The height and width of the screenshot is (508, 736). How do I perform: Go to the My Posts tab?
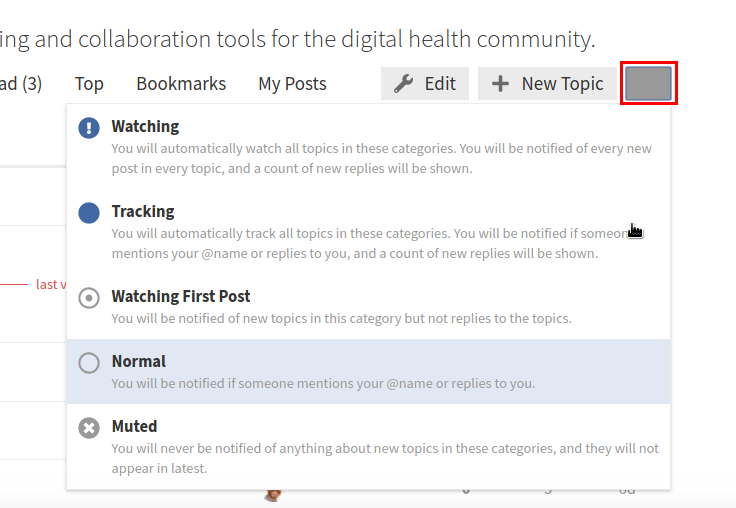292,84
